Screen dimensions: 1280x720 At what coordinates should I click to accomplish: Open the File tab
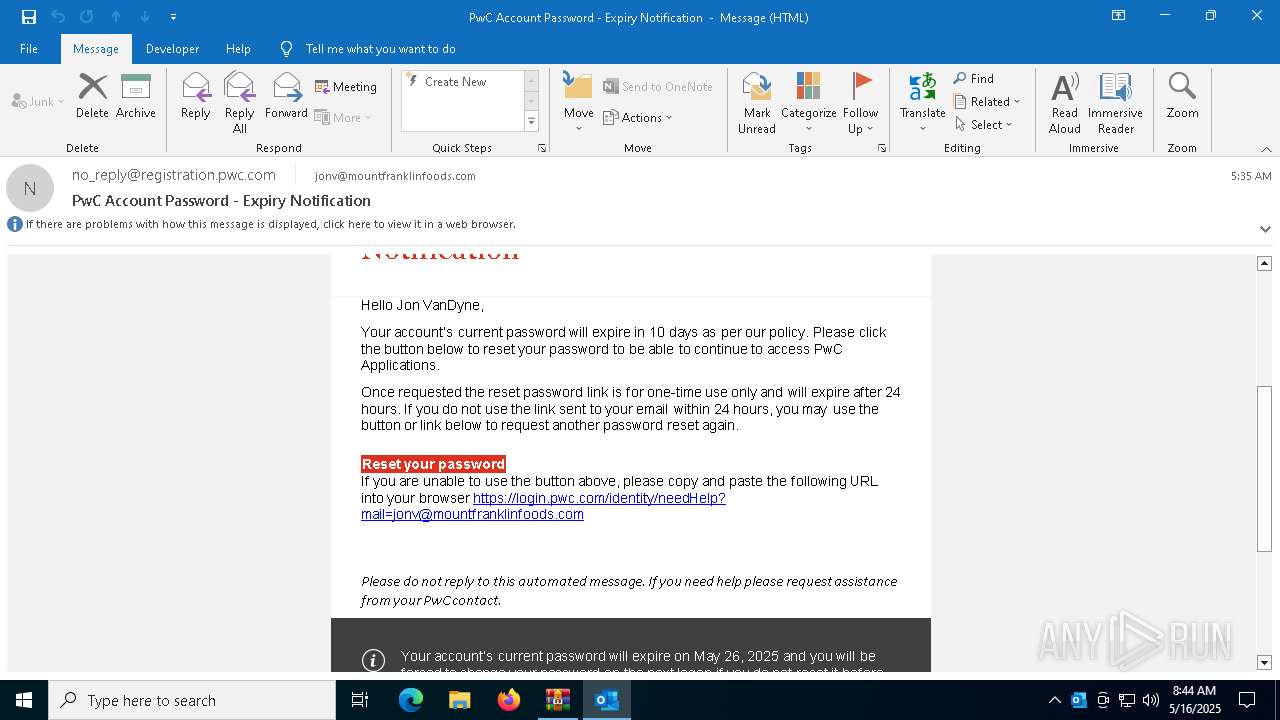pos(29,48)
